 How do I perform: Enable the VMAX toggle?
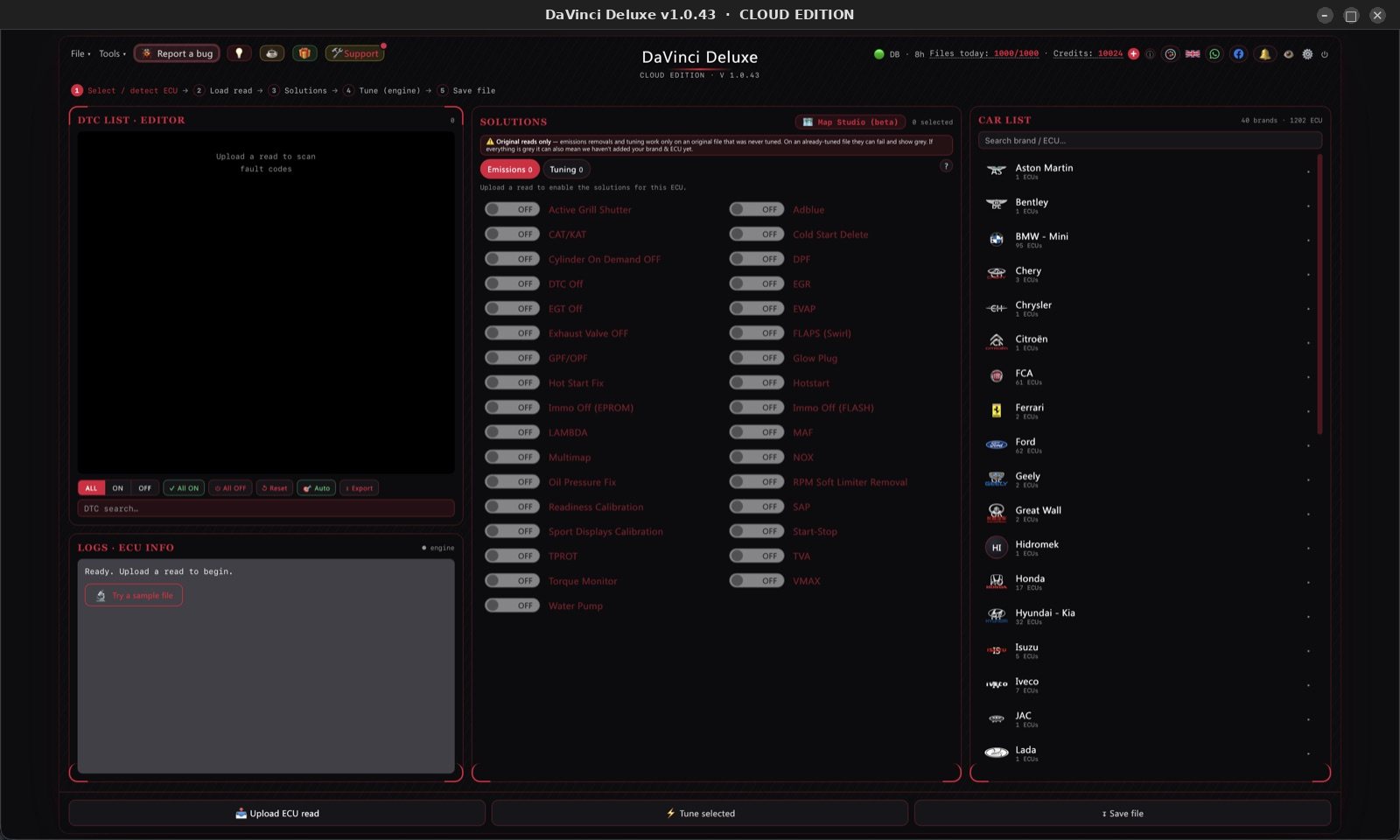[x=757, y=581]
